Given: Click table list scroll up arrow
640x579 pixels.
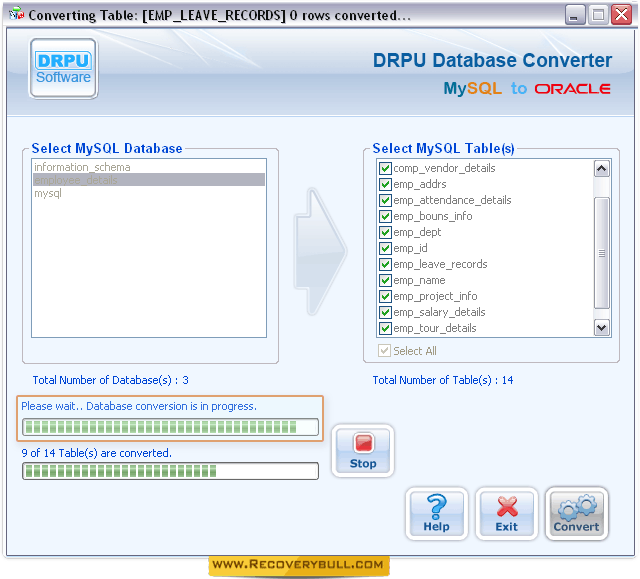Looking at the screenshot, I should tap(602, 169).
